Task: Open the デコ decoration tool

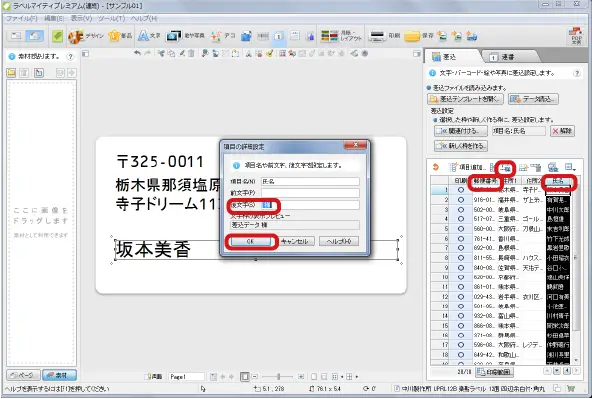Action: coord(223,36)
